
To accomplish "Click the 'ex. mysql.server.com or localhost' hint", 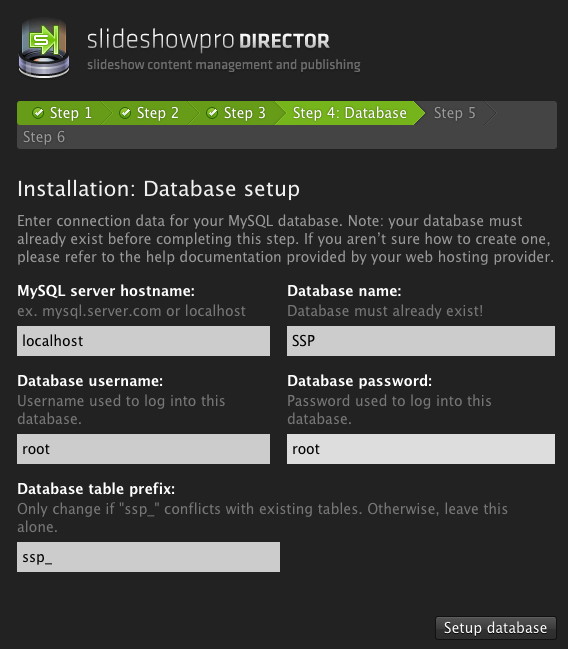I will pos(132,311).
